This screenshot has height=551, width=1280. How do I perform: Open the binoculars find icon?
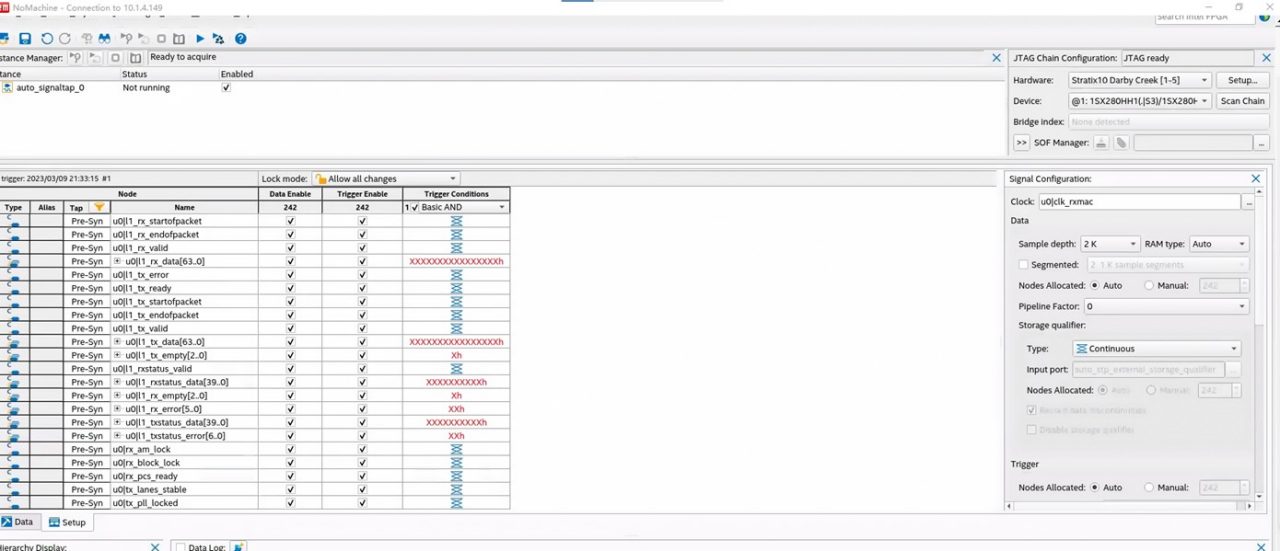click(x=103, y=39)
